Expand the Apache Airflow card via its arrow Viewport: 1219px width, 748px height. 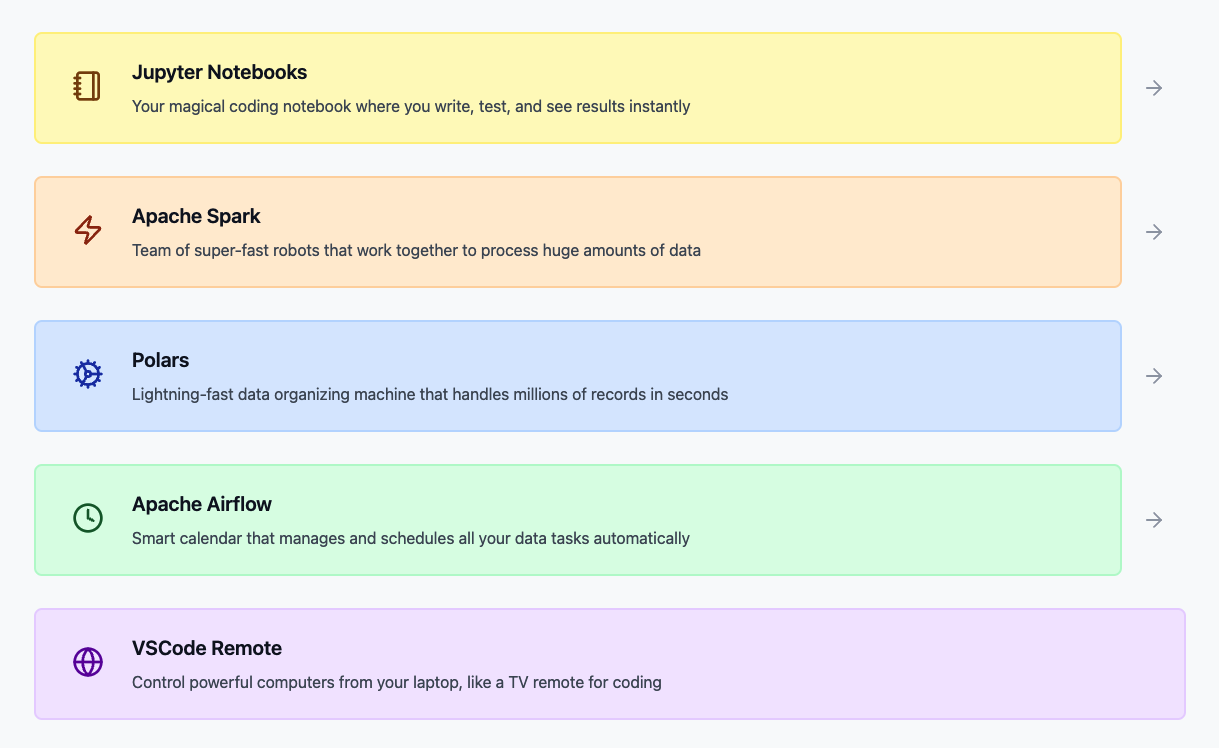pyautogui.click(x=1154, y=520)
